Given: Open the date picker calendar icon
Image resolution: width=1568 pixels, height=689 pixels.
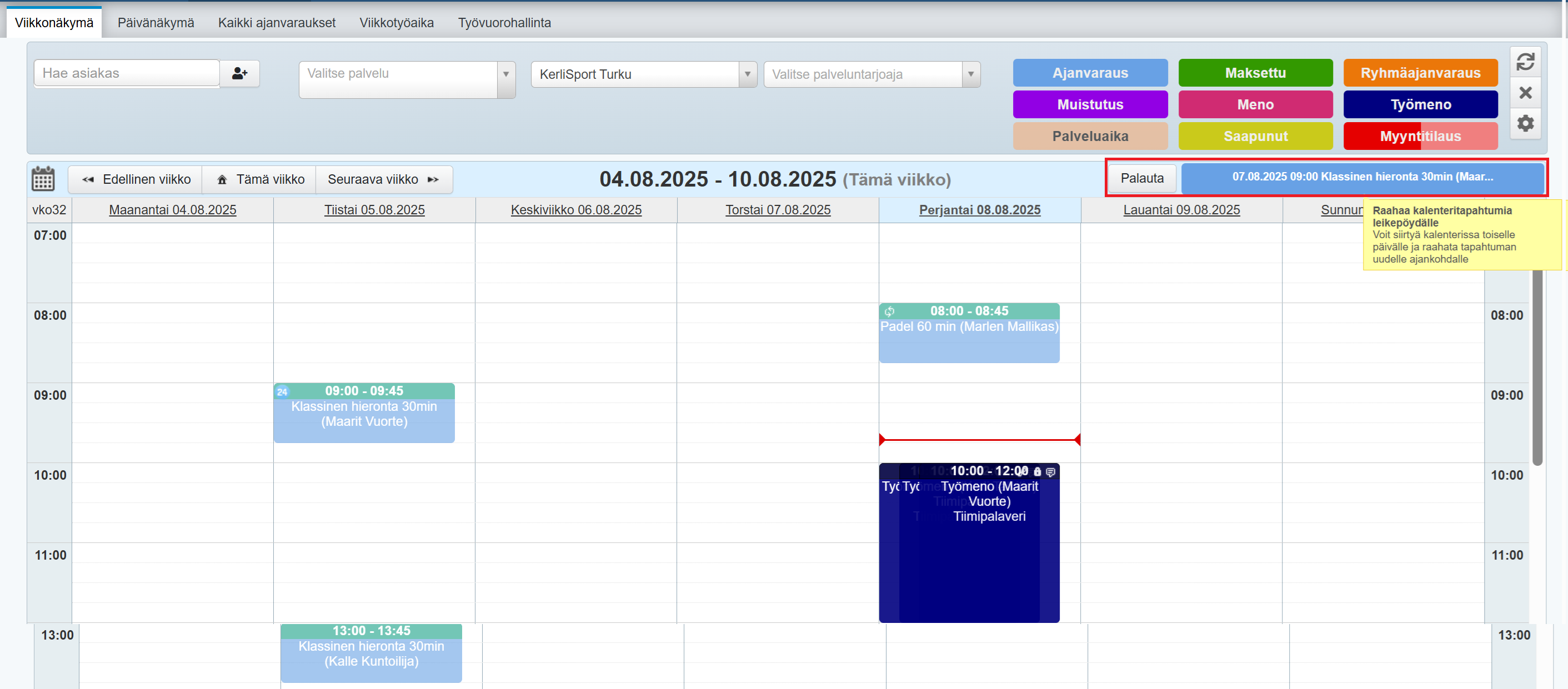Looking at the screenshot, I should [x=43, y=179].
